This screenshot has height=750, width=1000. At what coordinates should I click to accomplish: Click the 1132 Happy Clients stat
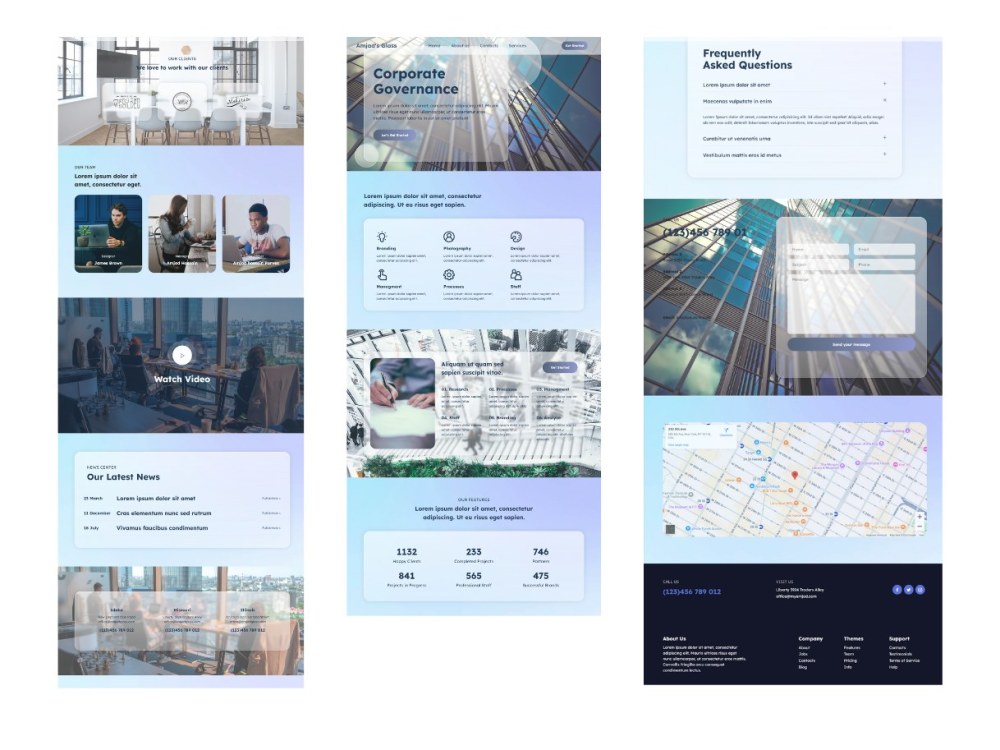click(x=406, y=555)
